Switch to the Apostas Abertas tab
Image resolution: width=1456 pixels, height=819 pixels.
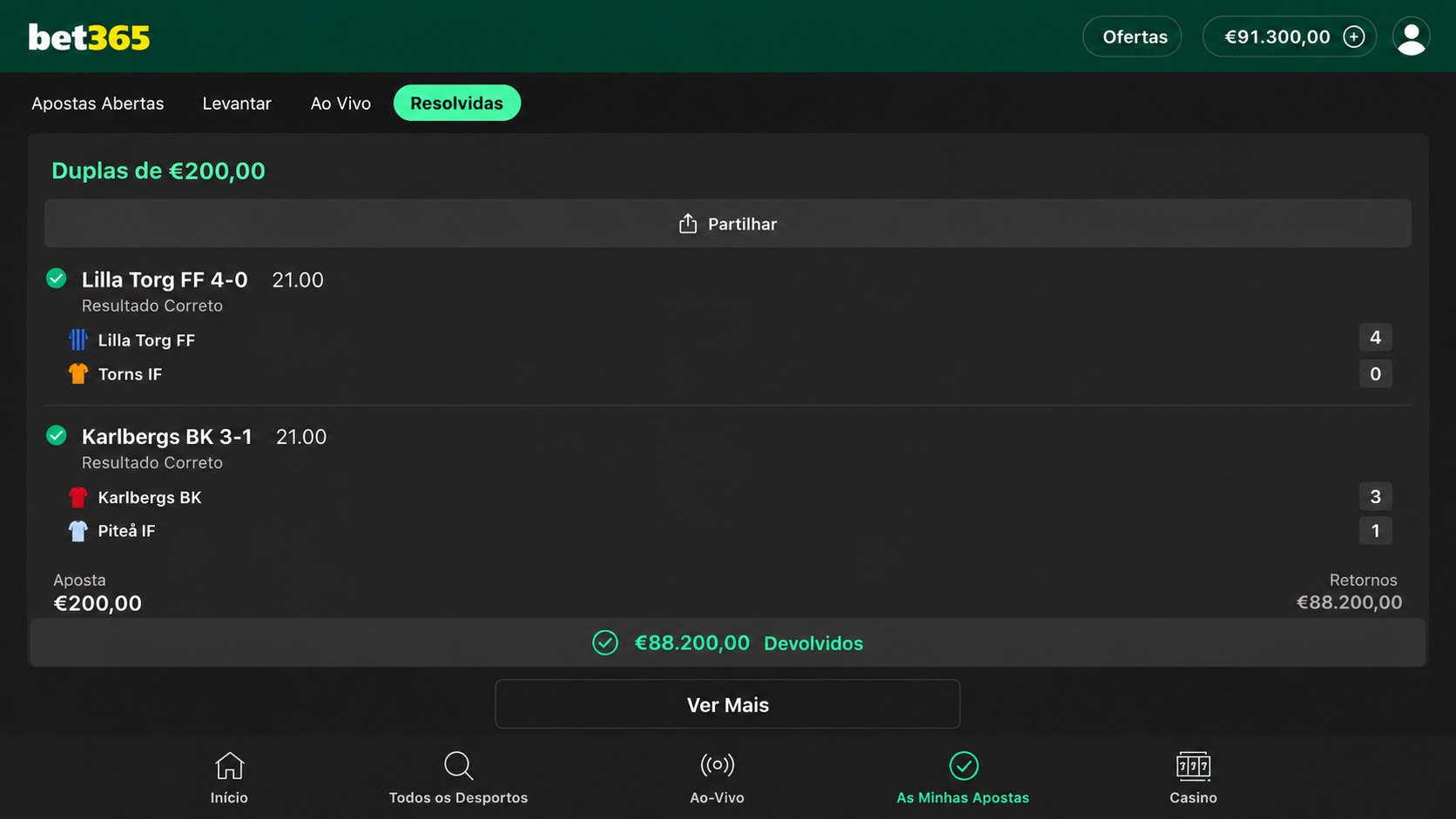98,104
